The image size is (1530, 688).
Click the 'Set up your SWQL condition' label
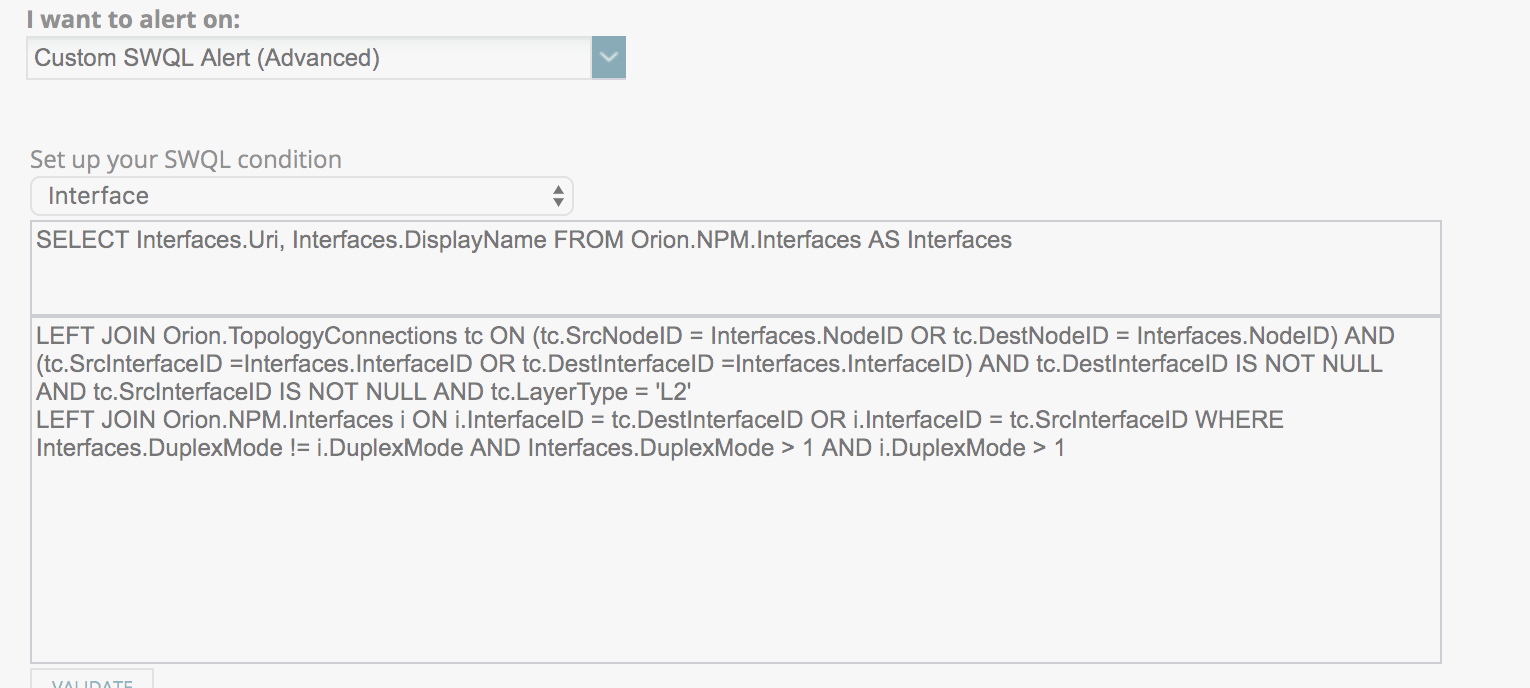(186, 160)
